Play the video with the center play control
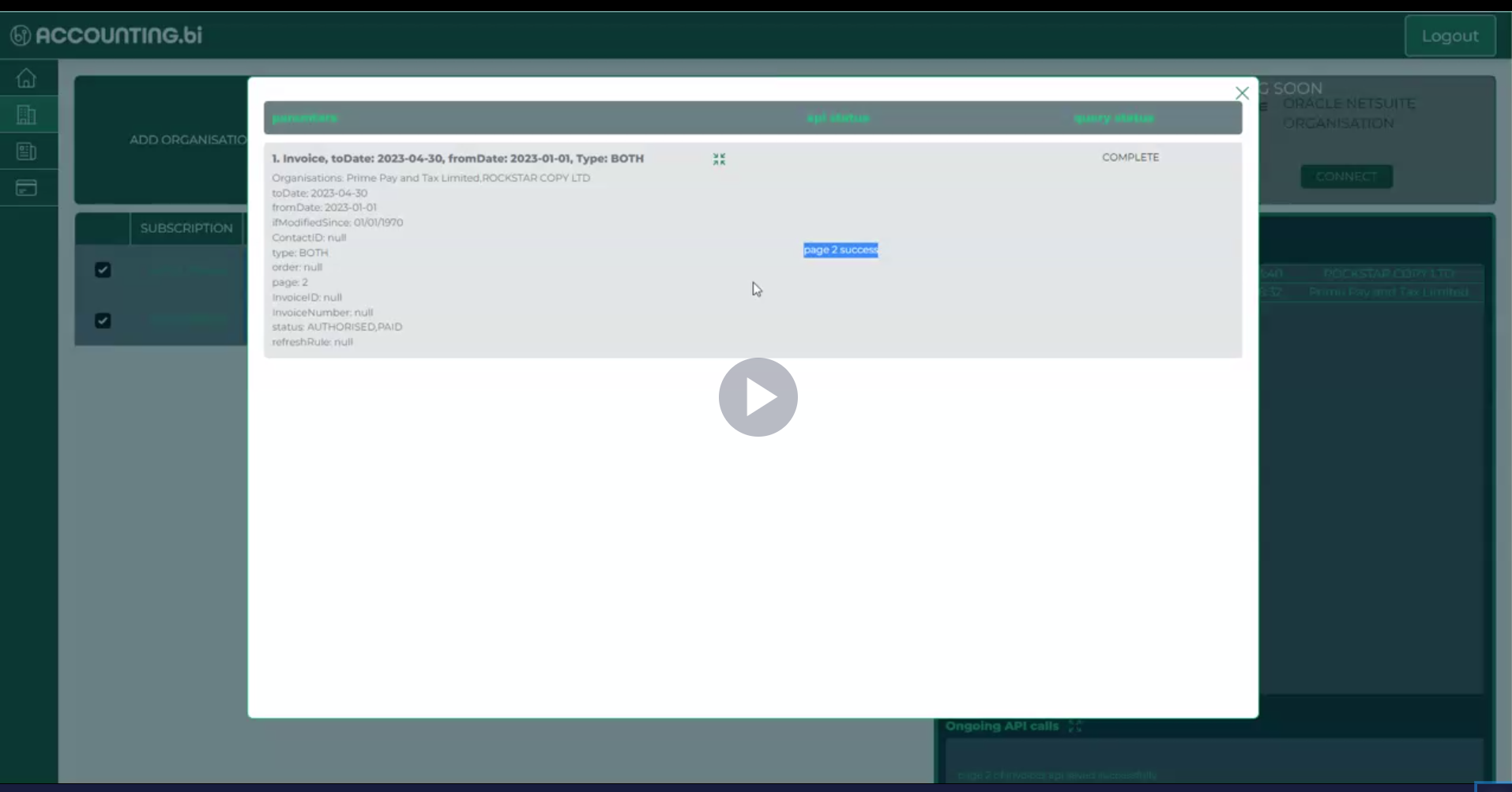This screenshot has height=792, width=1512. pyautogui.click(x=757, y=396)
